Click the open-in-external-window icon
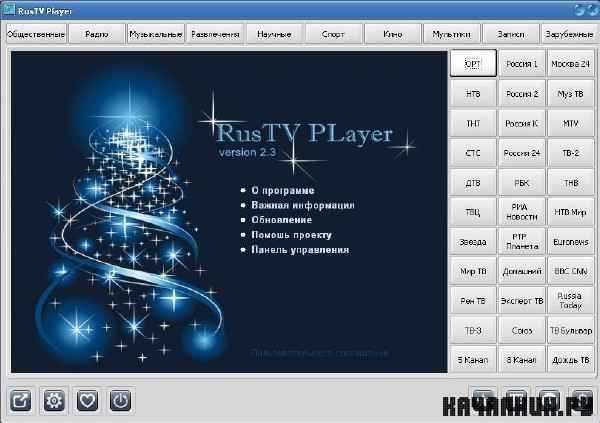Screen dimensions: 600x423 click(x=20, y=401)
